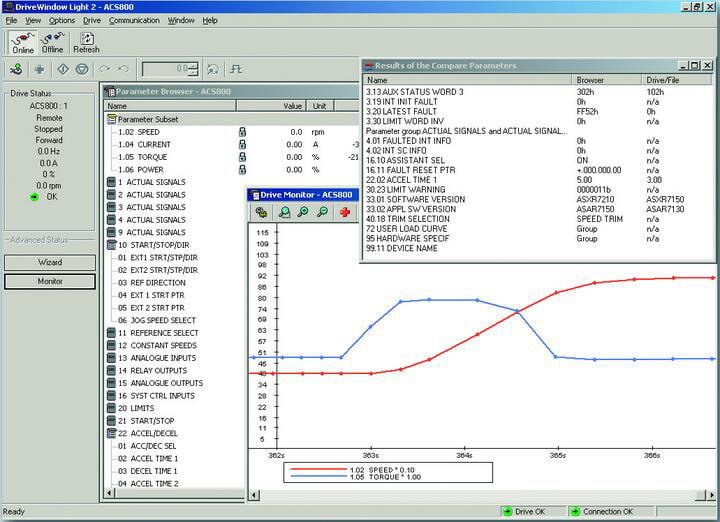
Task: Open the Window menu
Action: pos(181,21)
